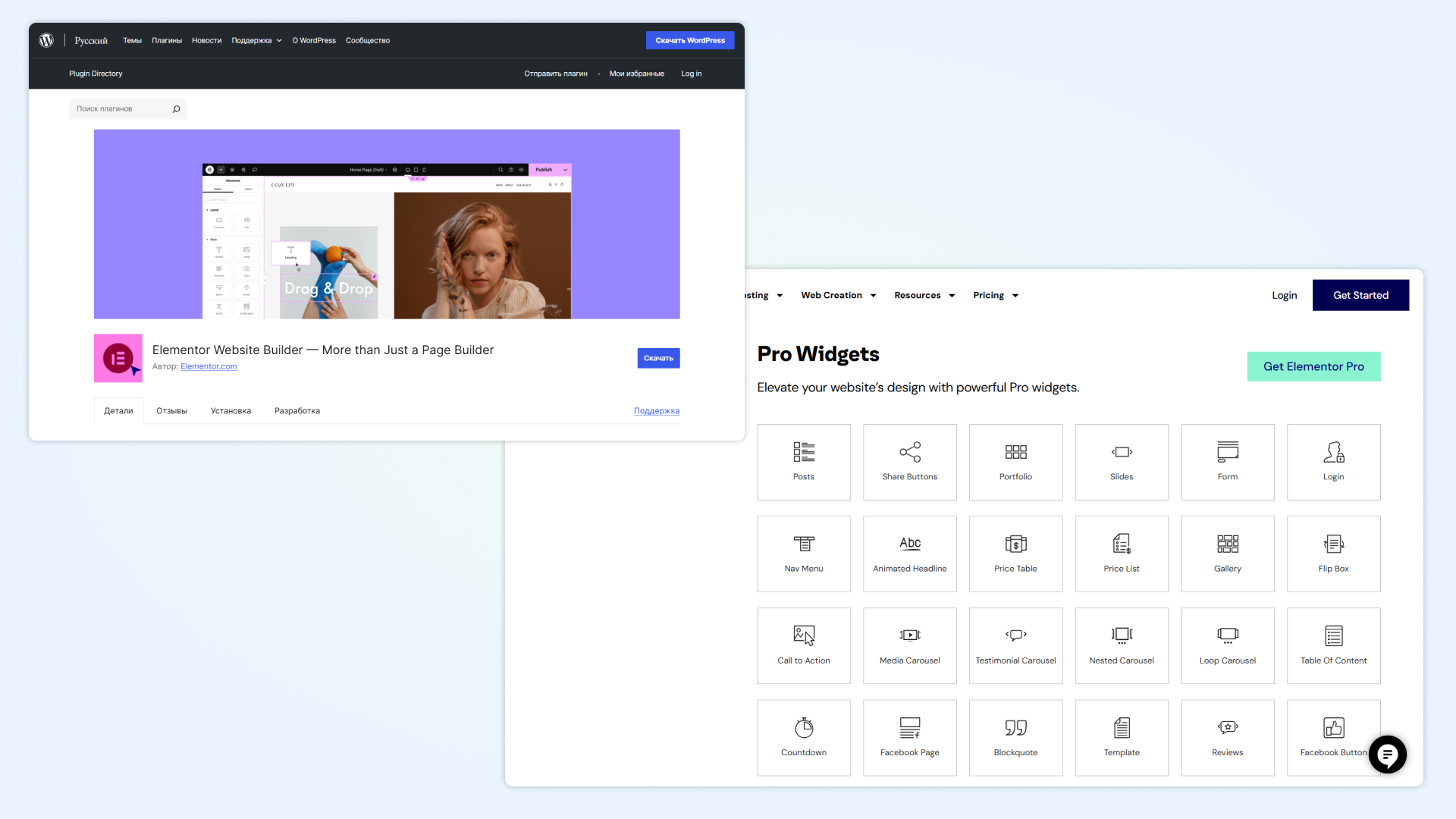The width and height of the screenshot is (1456, 819).
Task: Select the Blockquote widget icon
Action: pyautogui.click(x=1016, y=728)
